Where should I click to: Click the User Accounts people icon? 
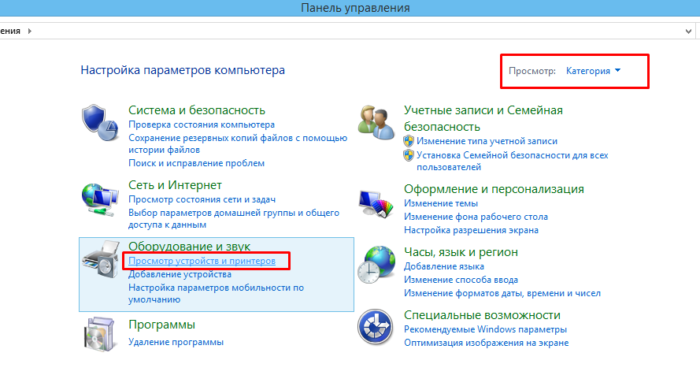point(376,122)
